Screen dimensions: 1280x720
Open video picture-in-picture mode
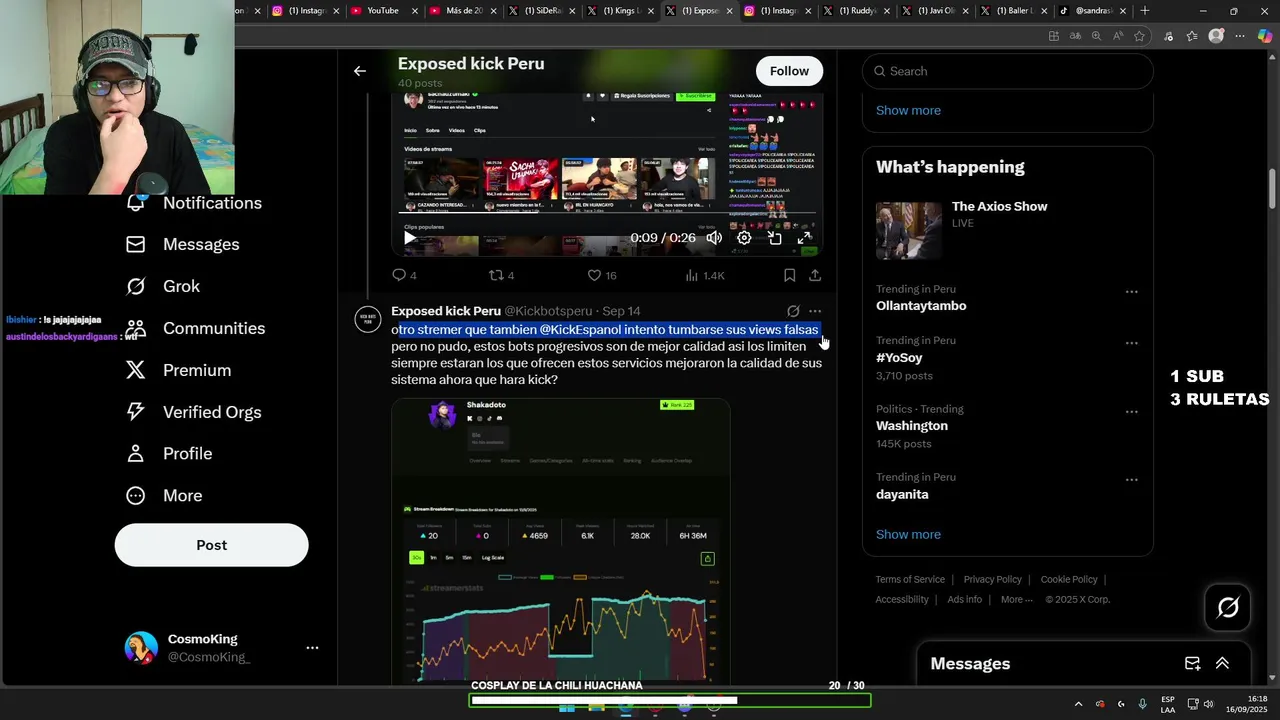[x=775, y=238]
